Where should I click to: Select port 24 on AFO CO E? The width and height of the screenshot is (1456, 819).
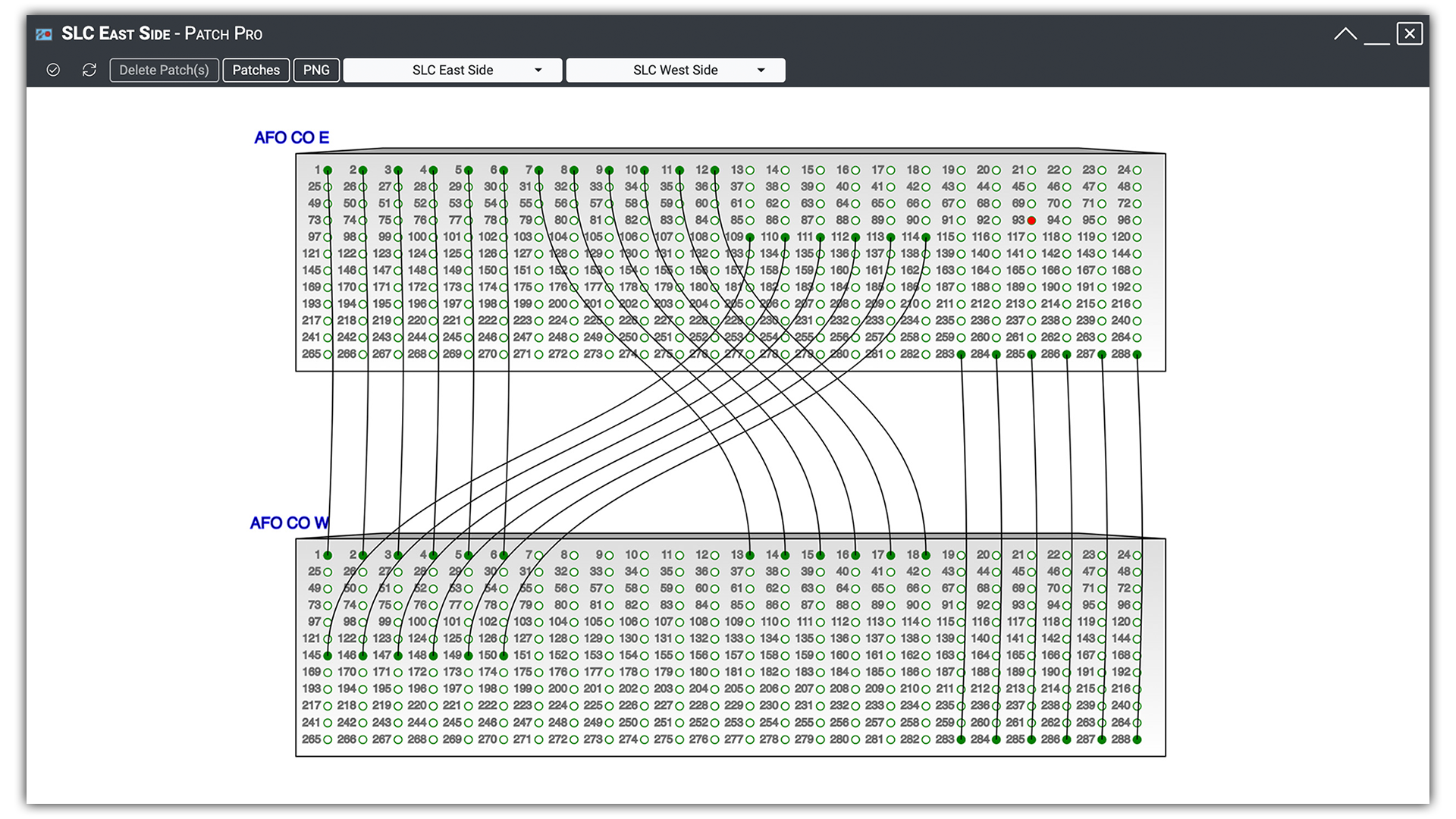coord(1137,171)
